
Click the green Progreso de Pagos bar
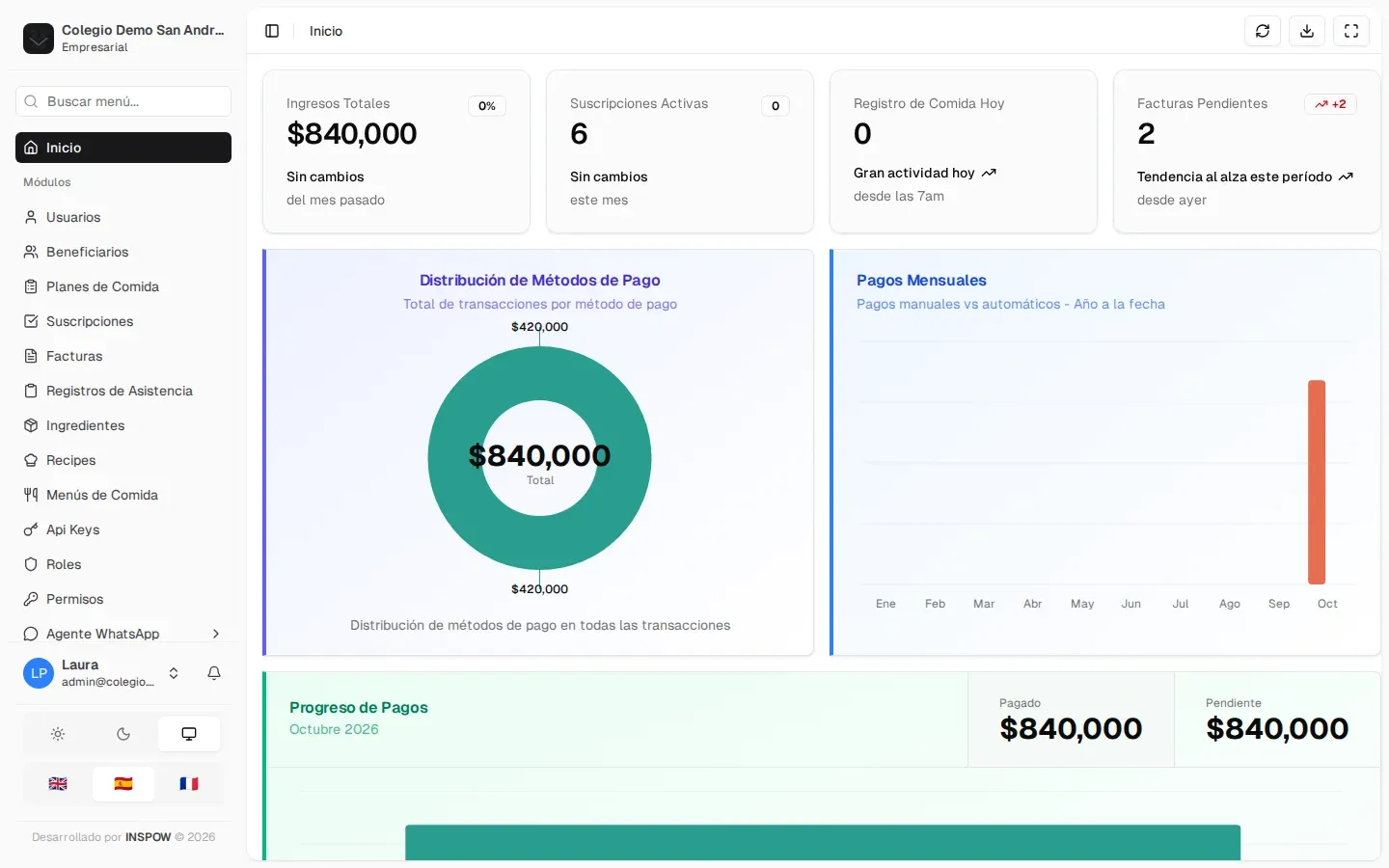[x=823, y=842]
